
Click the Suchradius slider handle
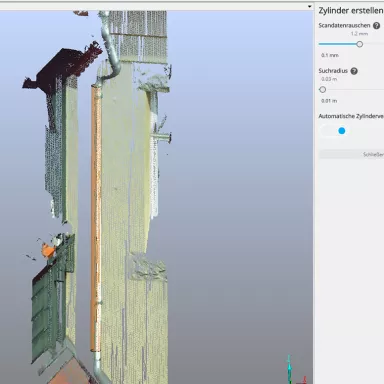pyautogui.click(x=322, y=90)
